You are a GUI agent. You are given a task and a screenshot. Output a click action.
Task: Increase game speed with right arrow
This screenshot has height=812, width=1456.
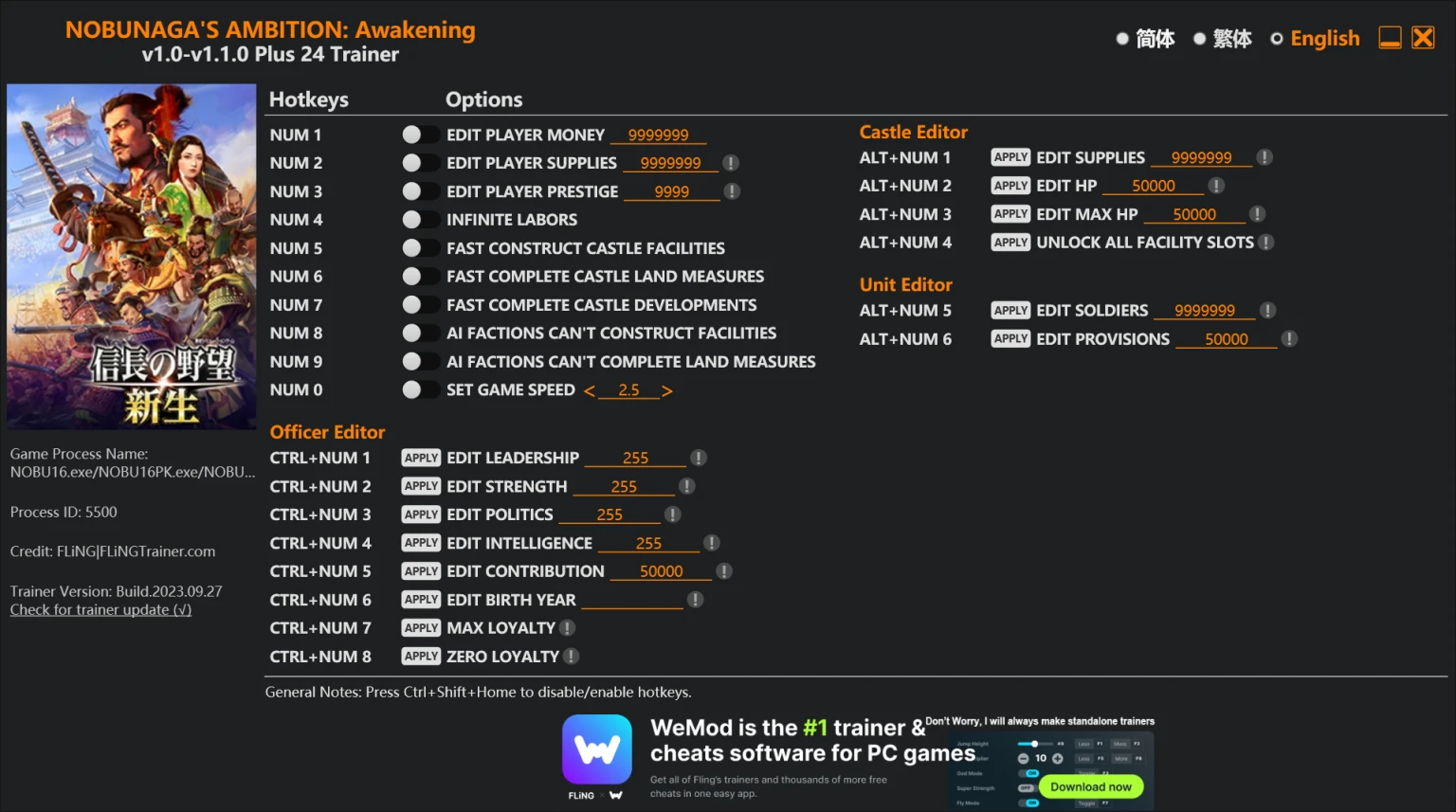[x=667, y=391]
